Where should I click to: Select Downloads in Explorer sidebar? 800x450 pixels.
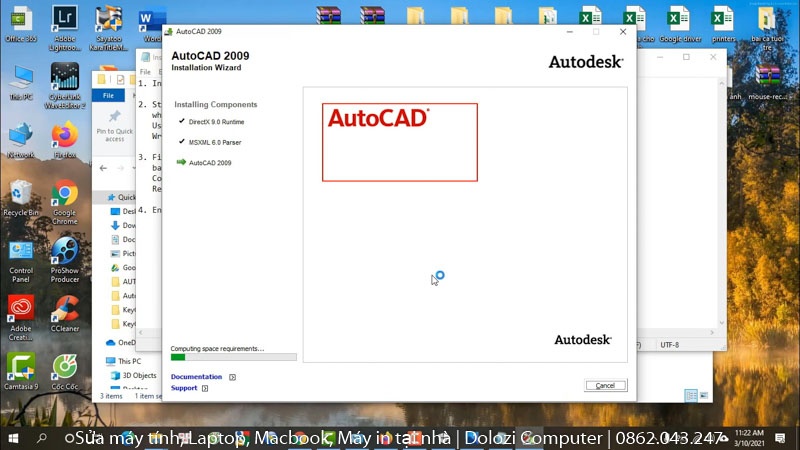[x=123, y=225]
